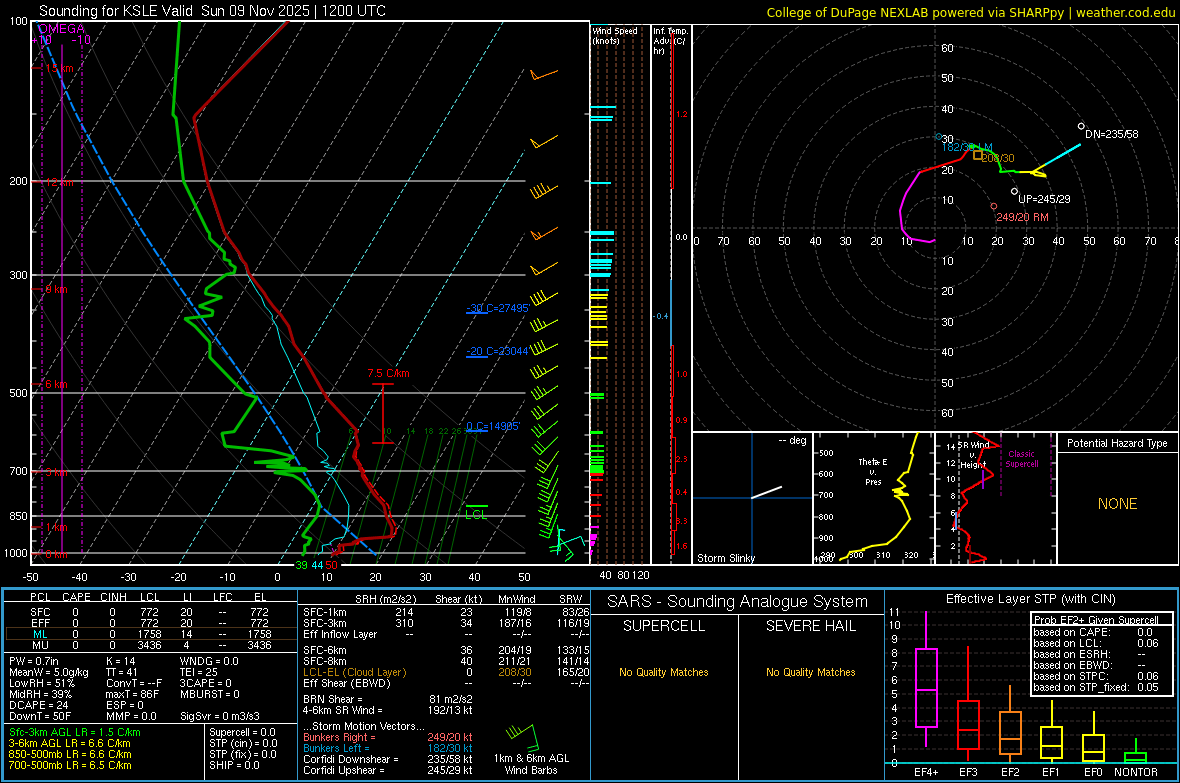Open the Storm Slinky inset
Viewport: 1180px width, 783px height.
(x=752, y=498)
